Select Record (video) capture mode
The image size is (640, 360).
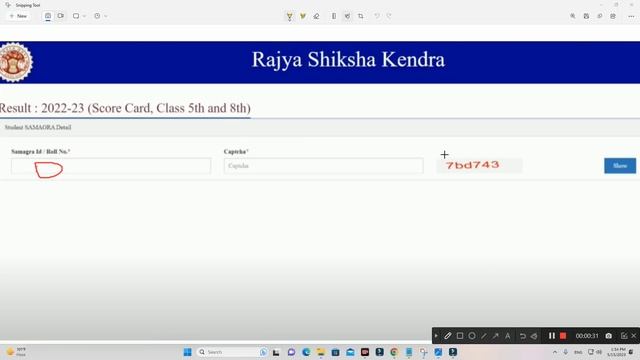(60, 16)
